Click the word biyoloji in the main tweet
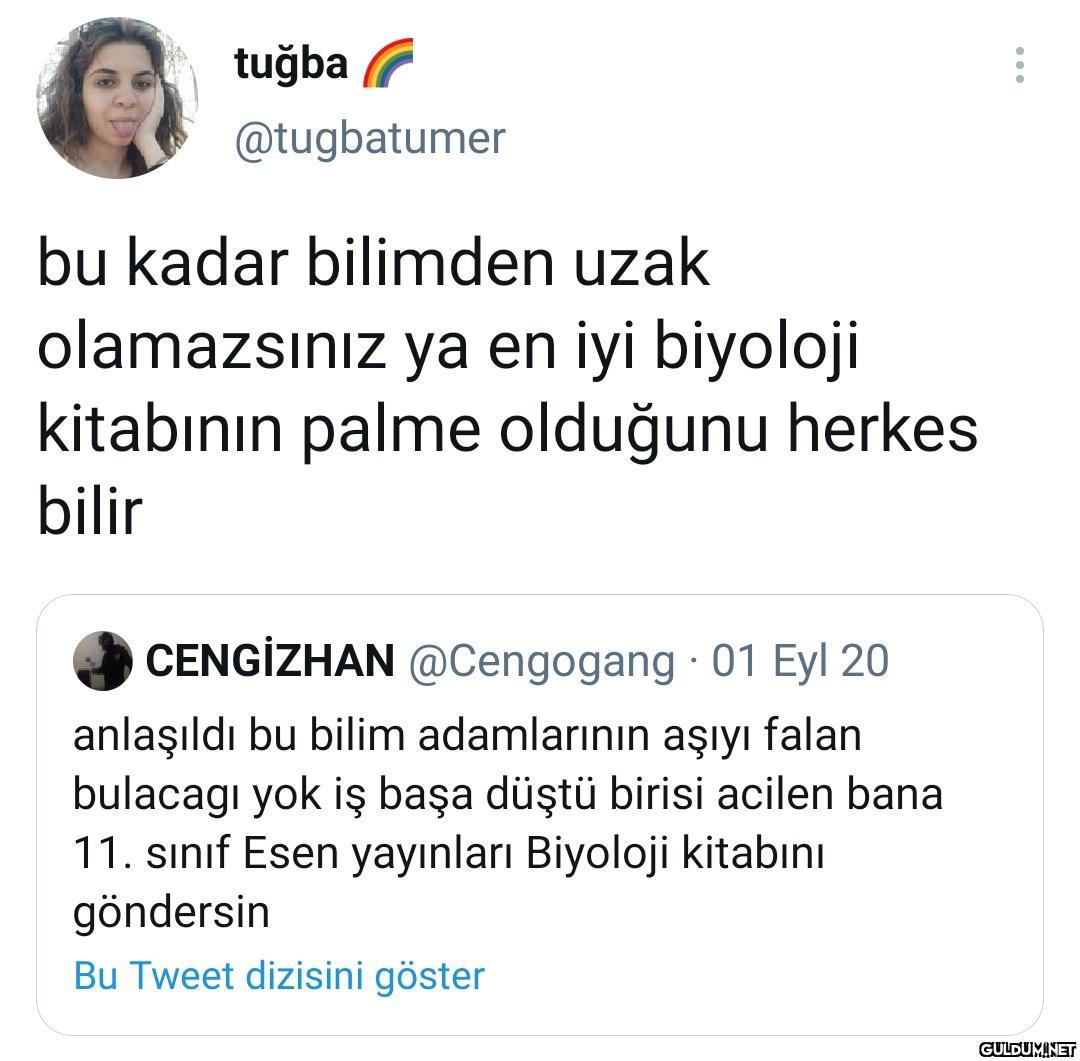Viewport: 1080px width, 1061px height. click(756, 348)
